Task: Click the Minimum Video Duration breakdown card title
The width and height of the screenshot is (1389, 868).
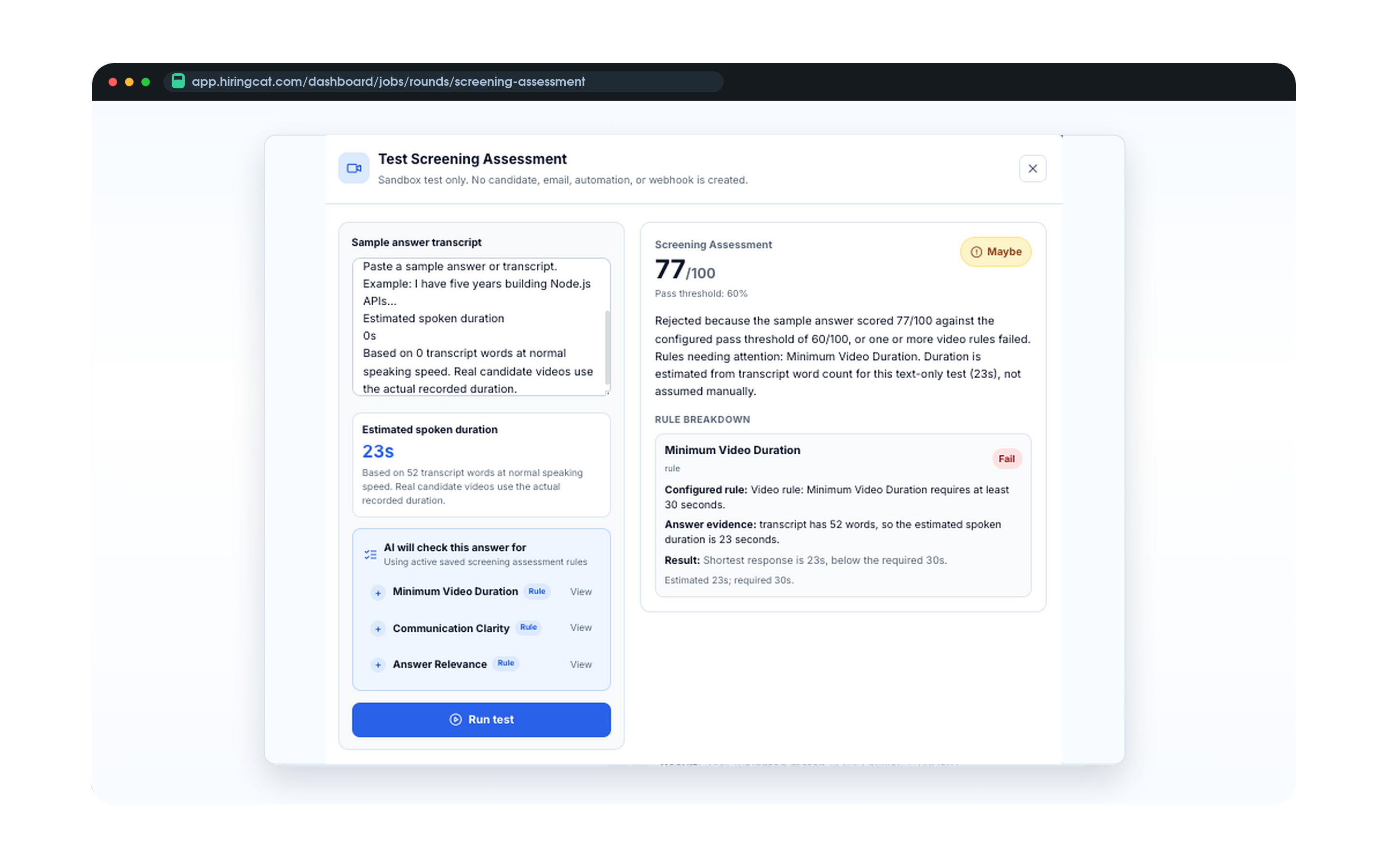Action: [x=733, y=450]
